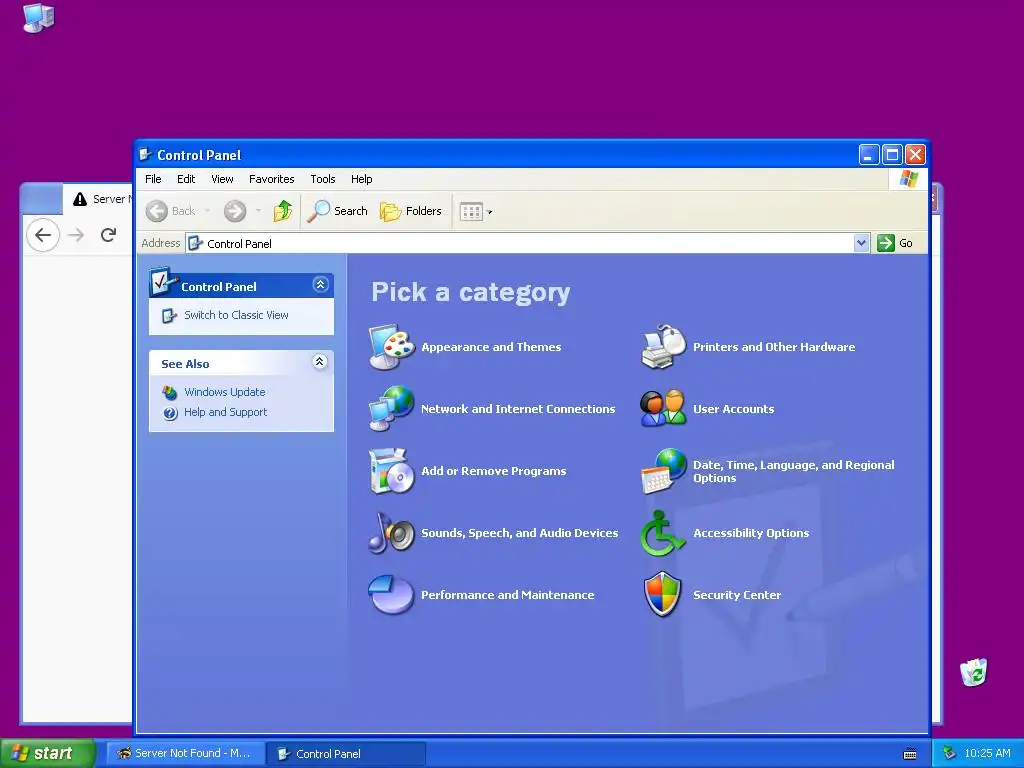This screenshot has width=1024, height=768.
Task: Click the Sounds, Speech, and Audio speaker icon
Action: (391, 533)
